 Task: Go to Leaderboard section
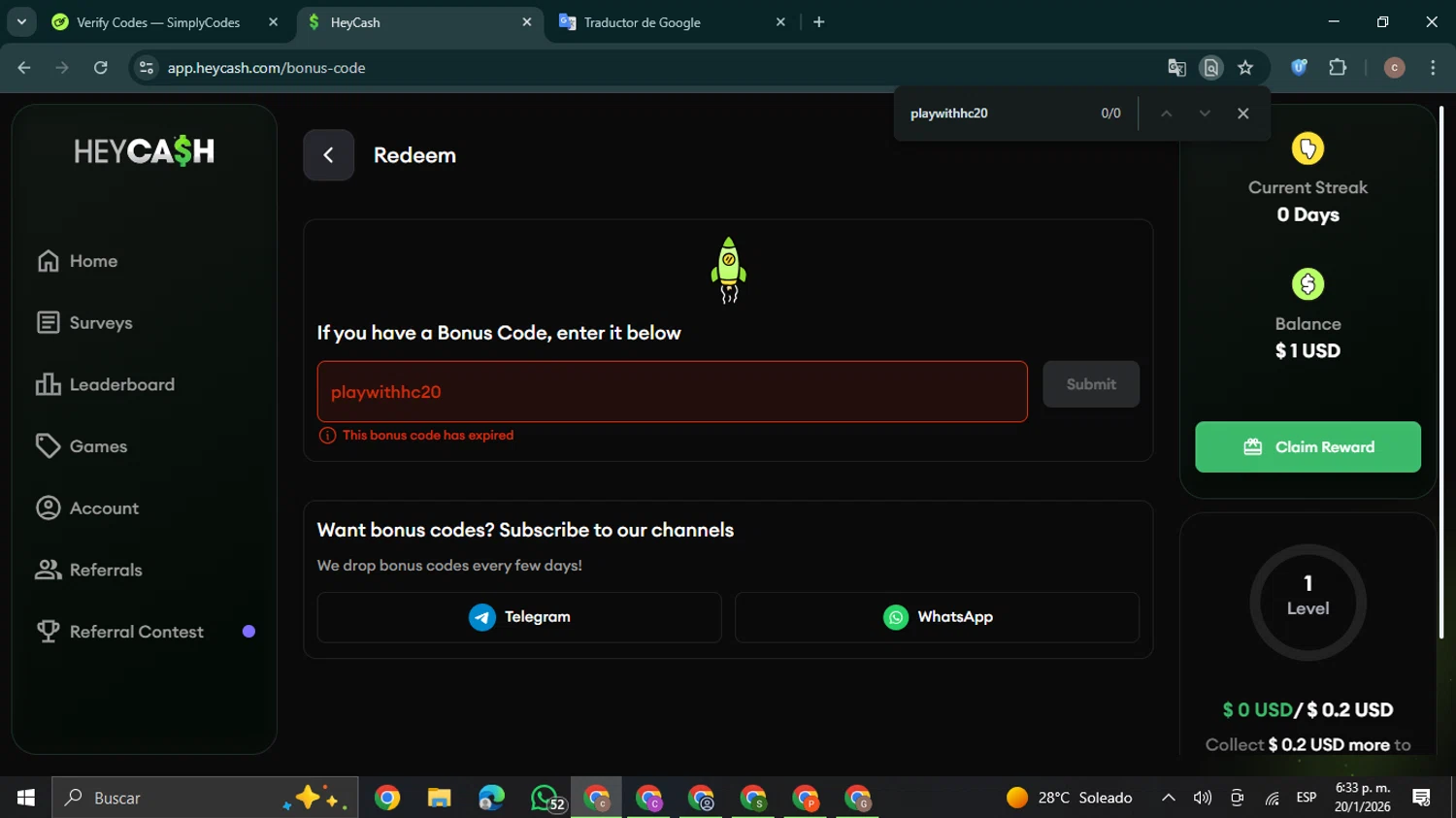pyautogui.click(x=106, y=385)
